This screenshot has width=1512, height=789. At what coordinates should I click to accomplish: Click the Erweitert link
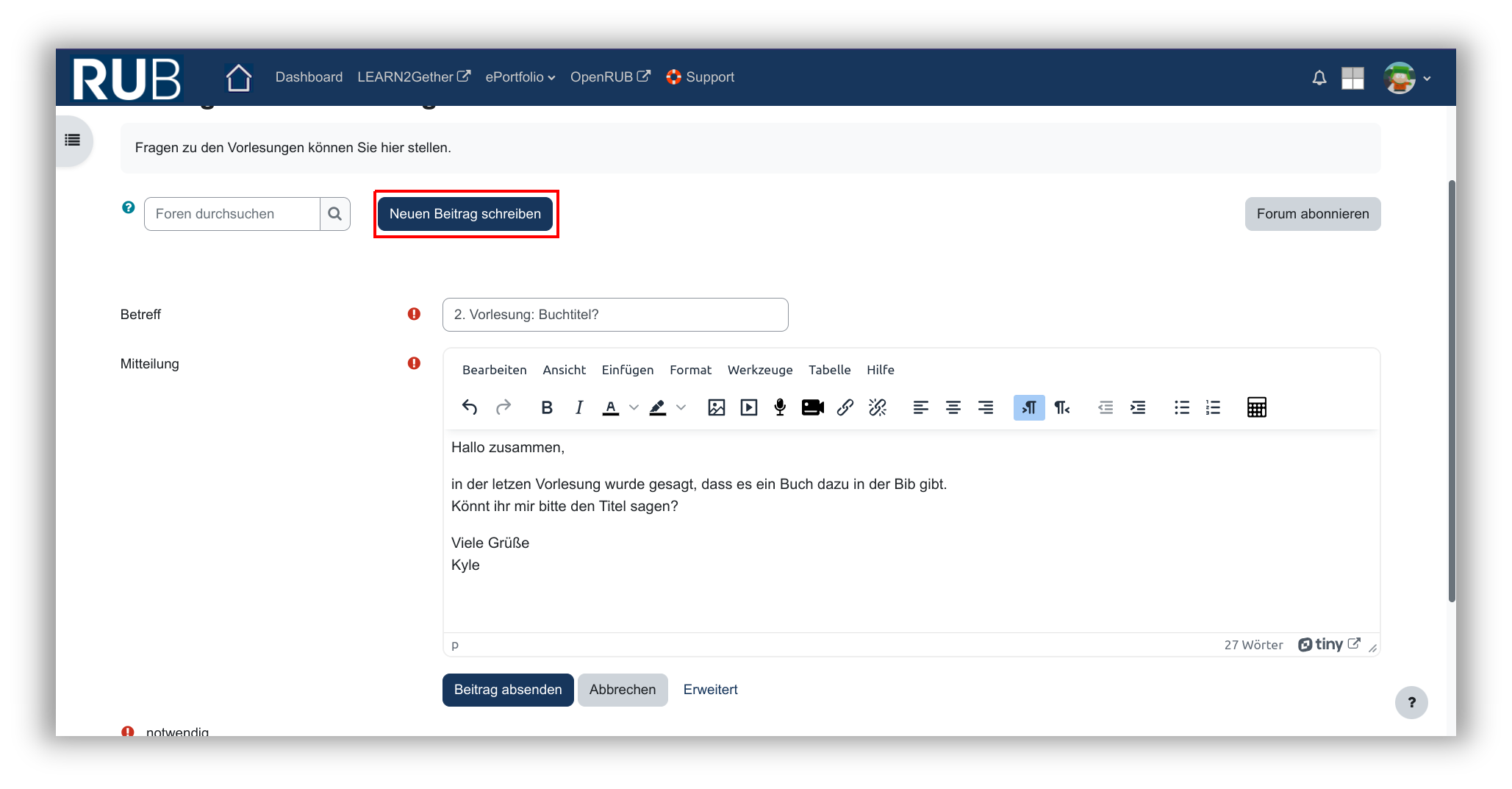click(710, 690)
